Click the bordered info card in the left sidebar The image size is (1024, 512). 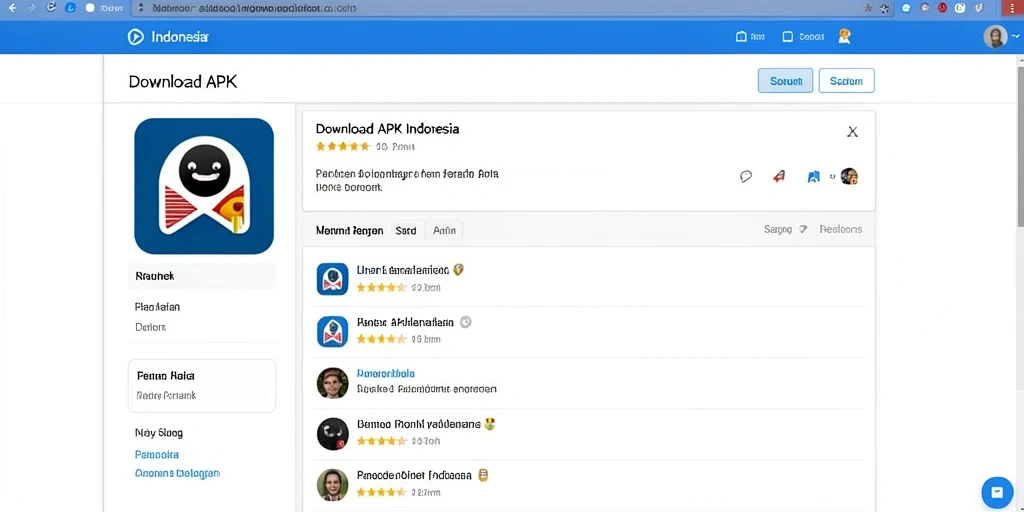202,386
